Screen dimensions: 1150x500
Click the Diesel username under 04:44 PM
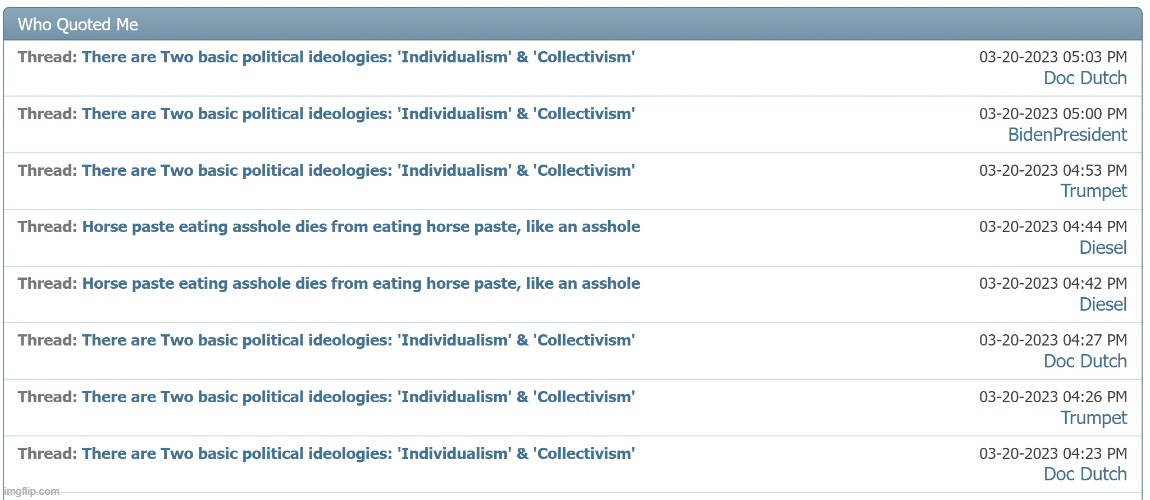click(1102, 248)
